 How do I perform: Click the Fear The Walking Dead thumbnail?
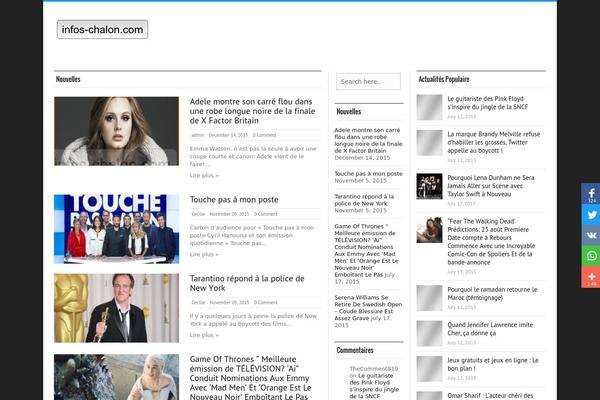click(x=429, y=230)
